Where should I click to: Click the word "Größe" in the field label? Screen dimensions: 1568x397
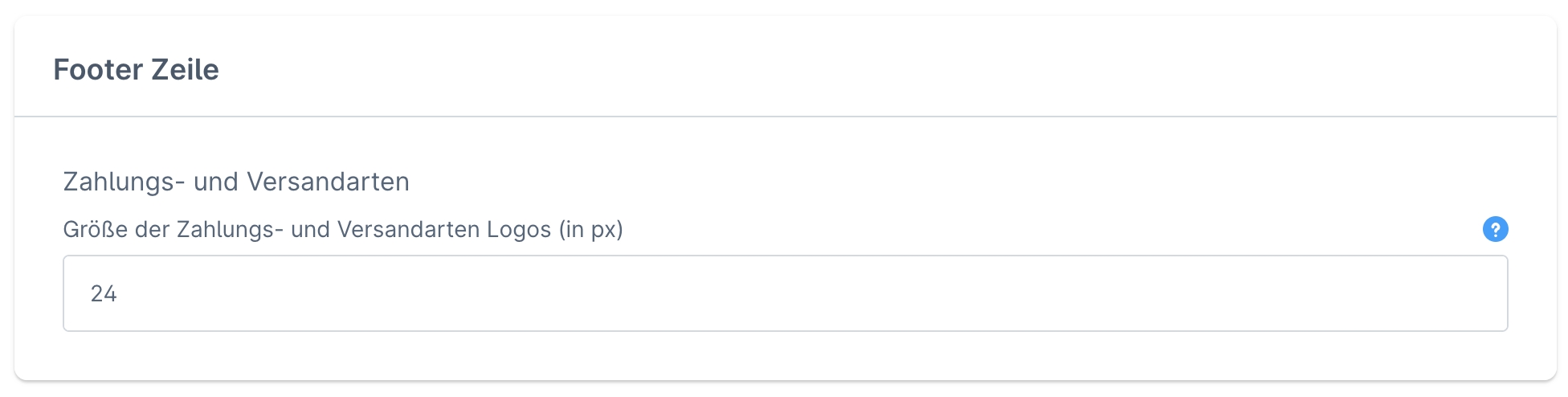point(96,230)
